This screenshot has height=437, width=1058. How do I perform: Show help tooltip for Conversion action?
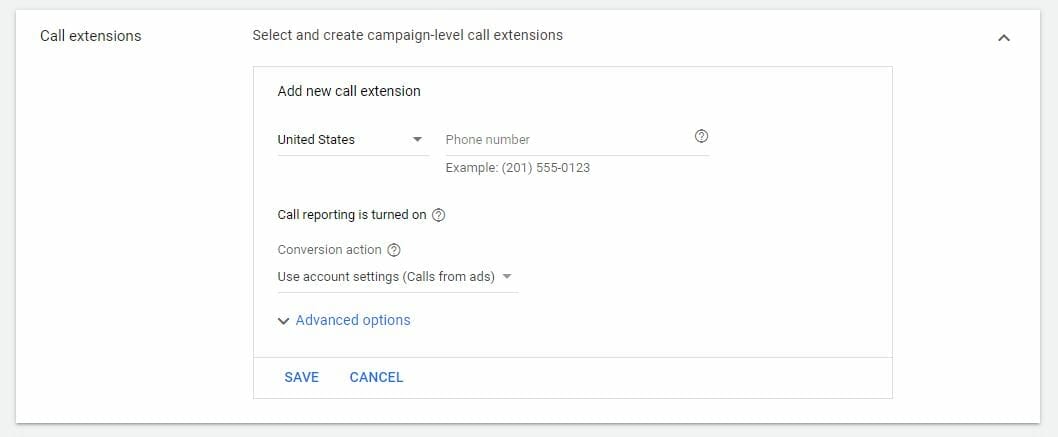click(393, 250)
